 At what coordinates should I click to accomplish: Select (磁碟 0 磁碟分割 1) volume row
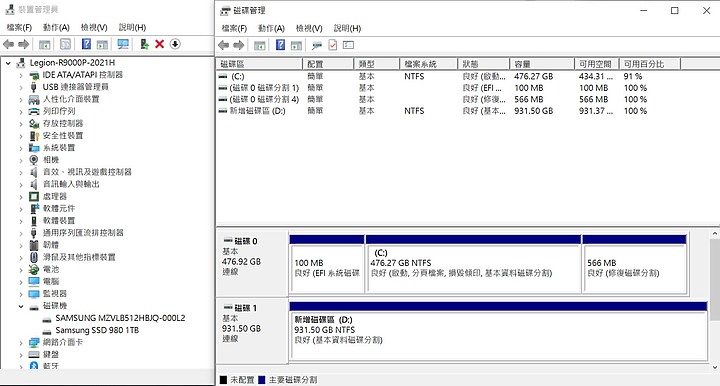[432, 88]
